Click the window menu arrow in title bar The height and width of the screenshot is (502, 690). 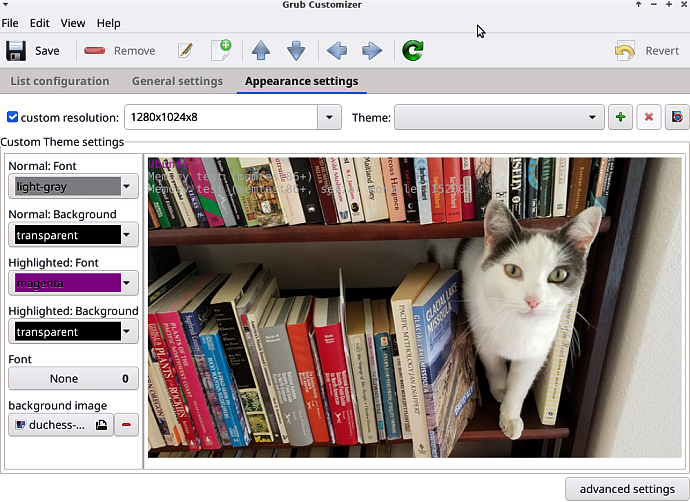click(x=5, y=4)
